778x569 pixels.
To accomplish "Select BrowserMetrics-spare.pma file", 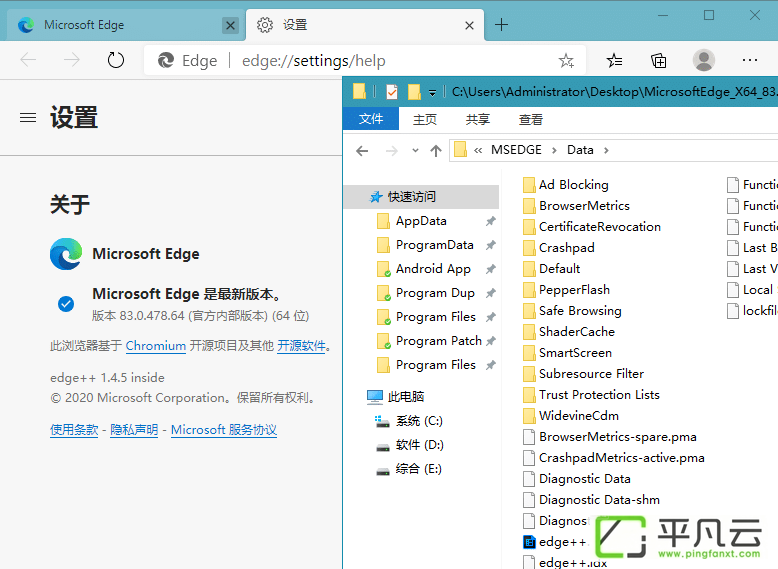I will point(610,437).
